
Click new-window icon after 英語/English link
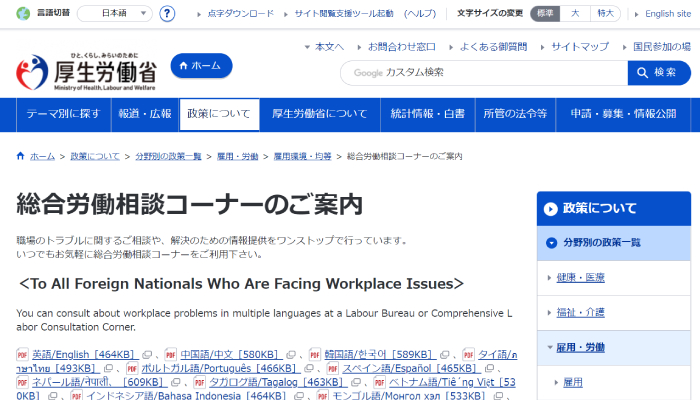point(147,355)
